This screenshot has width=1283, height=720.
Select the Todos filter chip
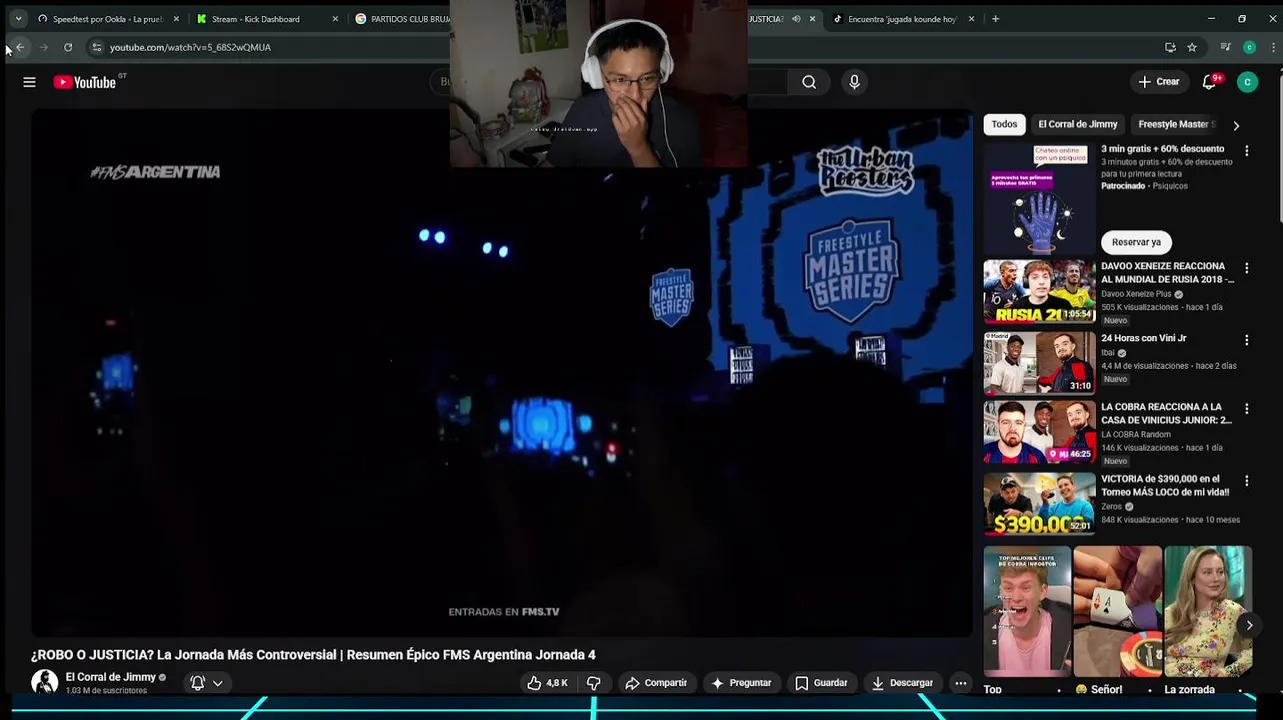coord(1004,124)
